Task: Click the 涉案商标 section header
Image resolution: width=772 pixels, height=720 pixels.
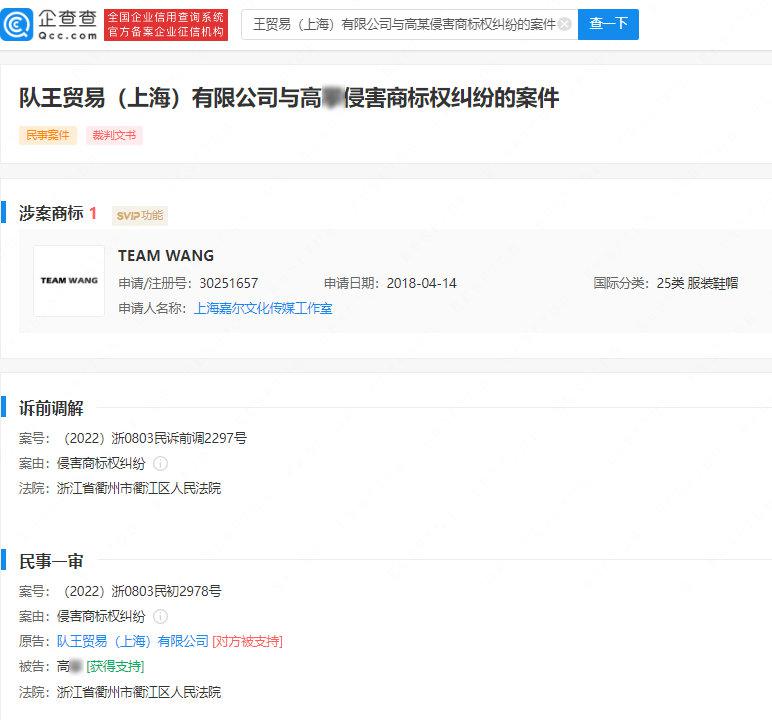Action: (x=51, y=214)
